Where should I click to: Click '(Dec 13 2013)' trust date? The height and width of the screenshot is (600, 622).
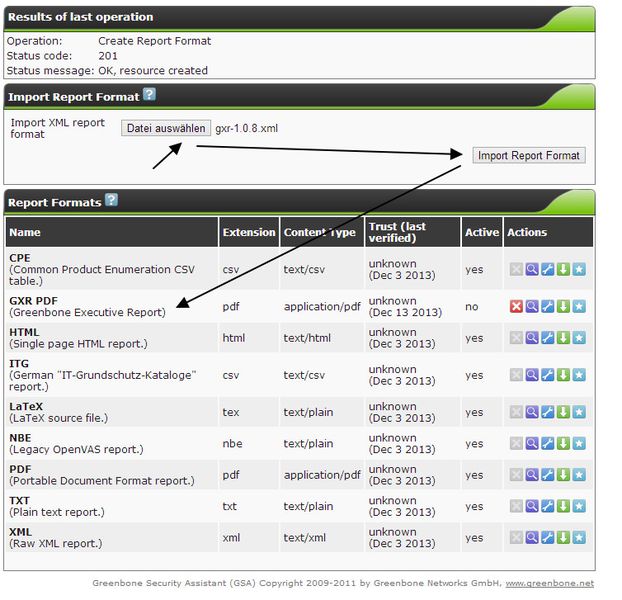405,312
